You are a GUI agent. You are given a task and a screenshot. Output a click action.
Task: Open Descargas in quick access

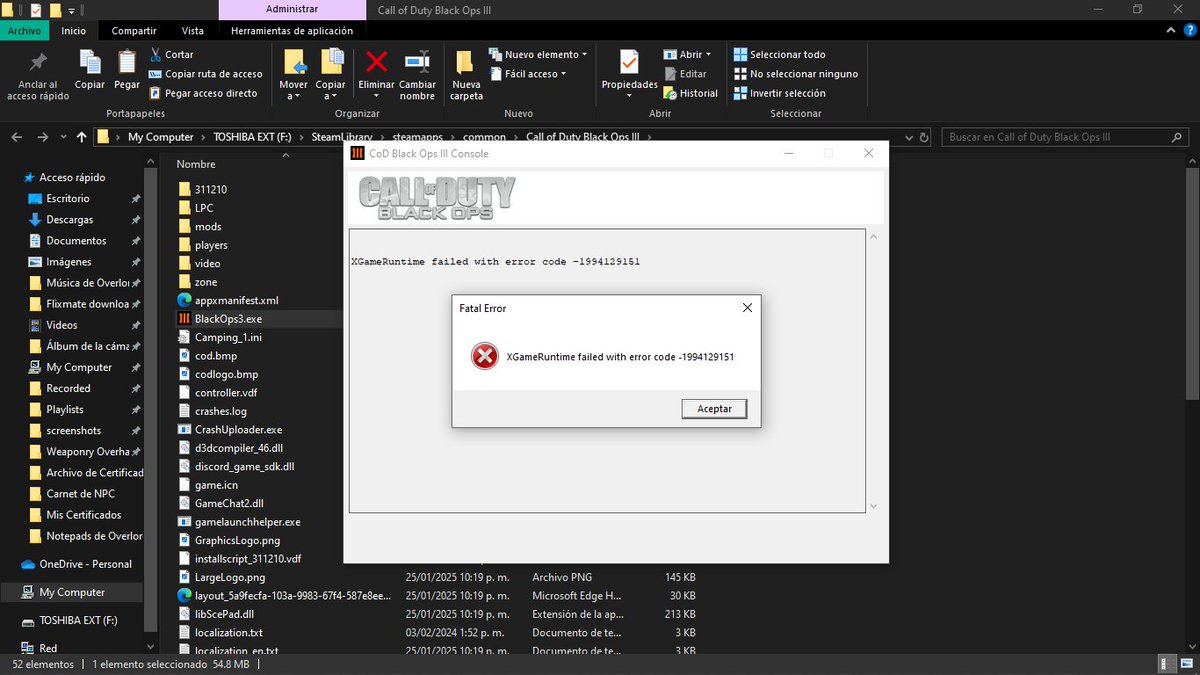point(69,219)
